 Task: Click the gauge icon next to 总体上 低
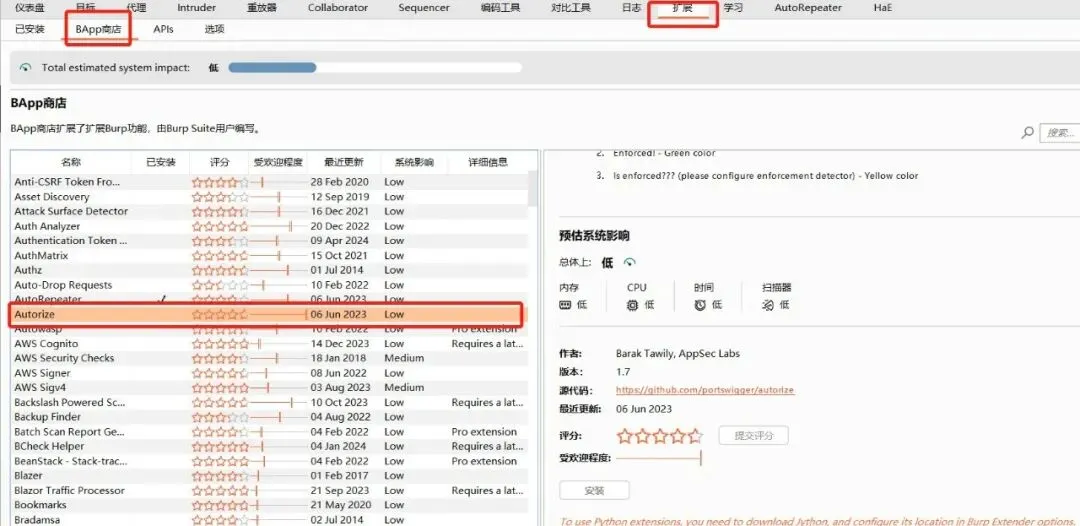tap(629, 262)
